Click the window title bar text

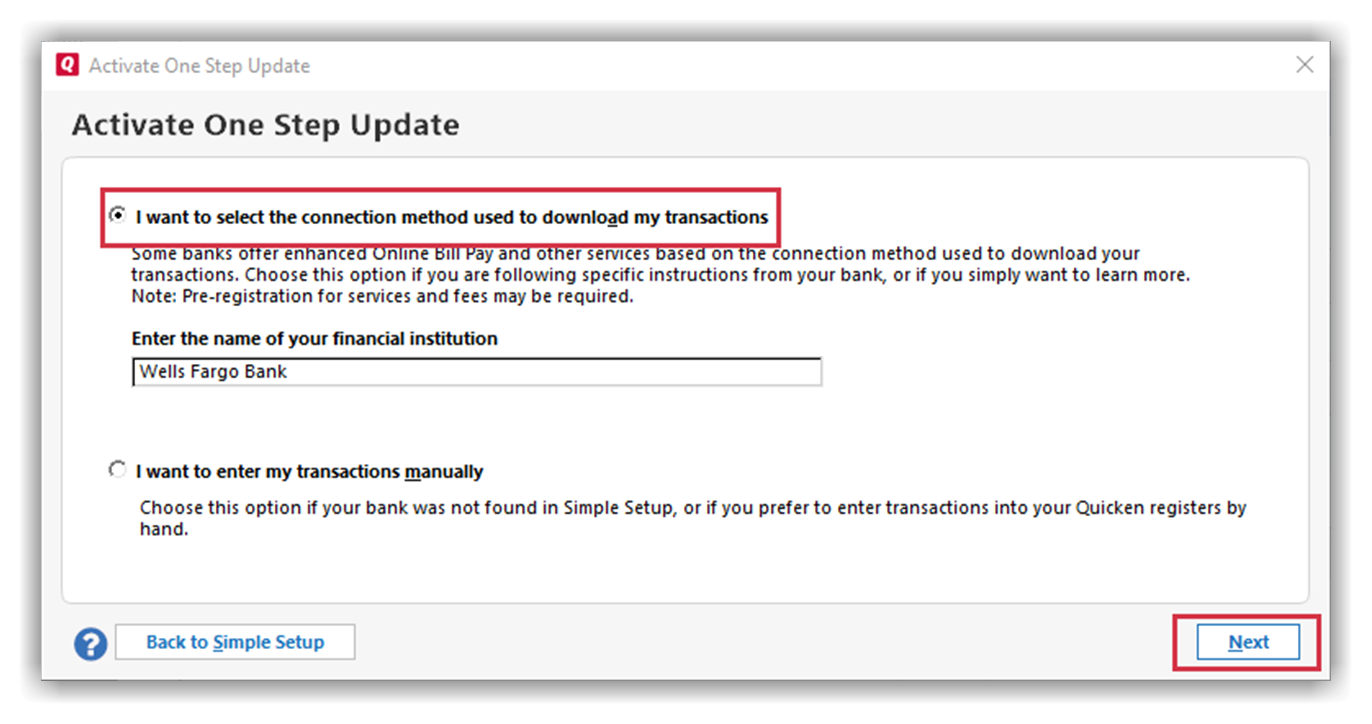coord(199,66)
